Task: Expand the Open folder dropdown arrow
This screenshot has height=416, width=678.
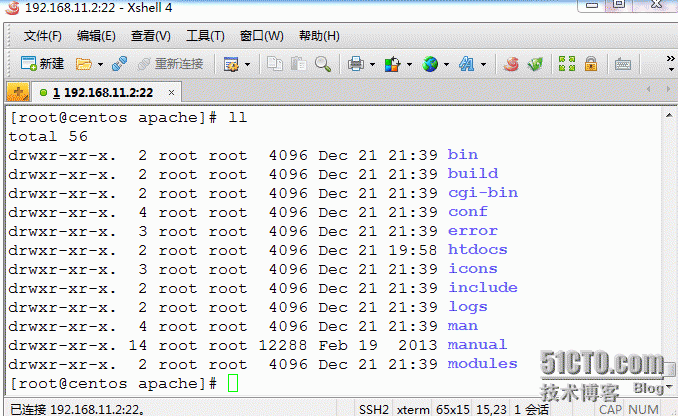Action: click(x=100, y=65)
